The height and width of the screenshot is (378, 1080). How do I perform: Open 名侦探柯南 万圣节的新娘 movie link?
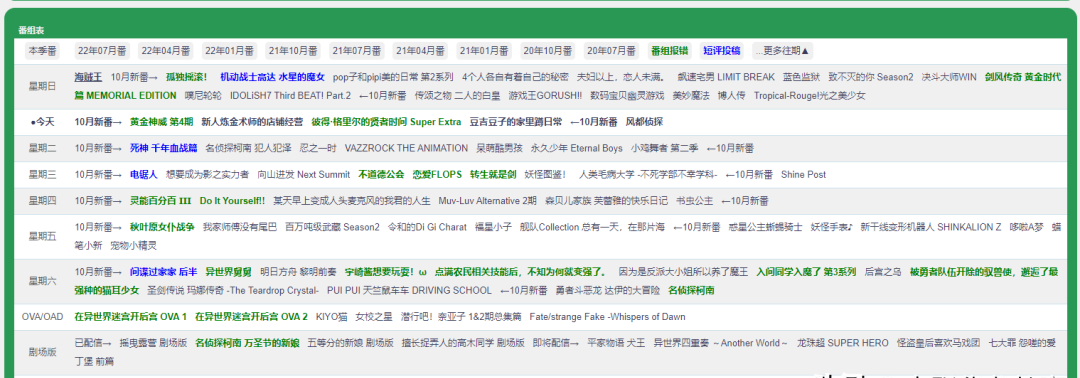(x=247, y=342)
